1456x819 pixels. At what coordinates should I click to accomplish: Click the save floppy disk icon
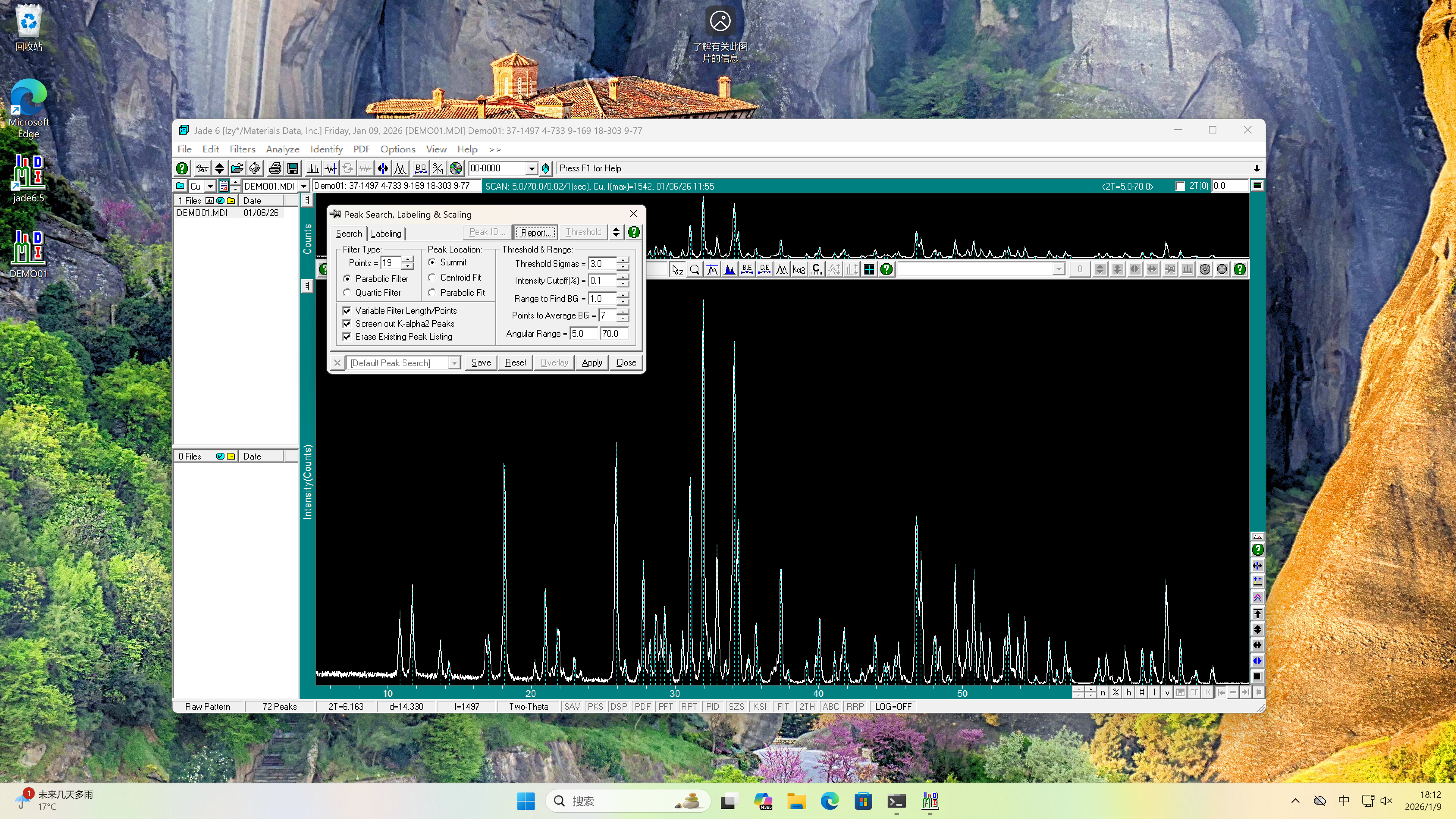(x=293, y=168)
